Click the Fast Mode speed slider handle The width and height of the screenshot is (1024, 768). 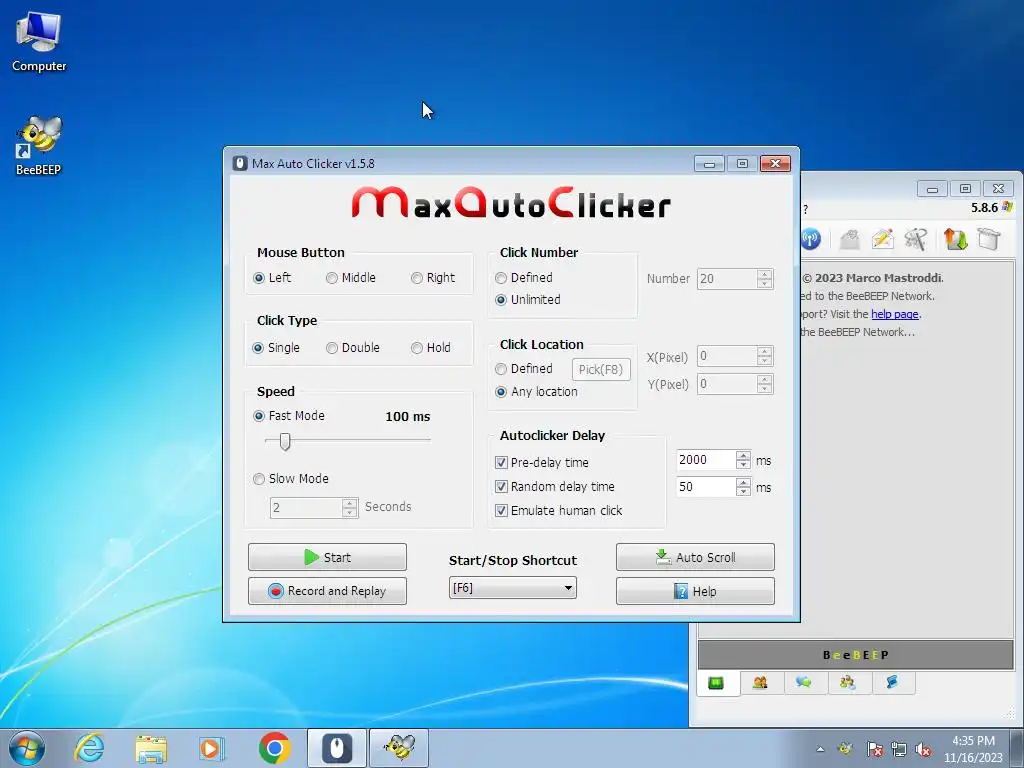click(x=285, y=441)
